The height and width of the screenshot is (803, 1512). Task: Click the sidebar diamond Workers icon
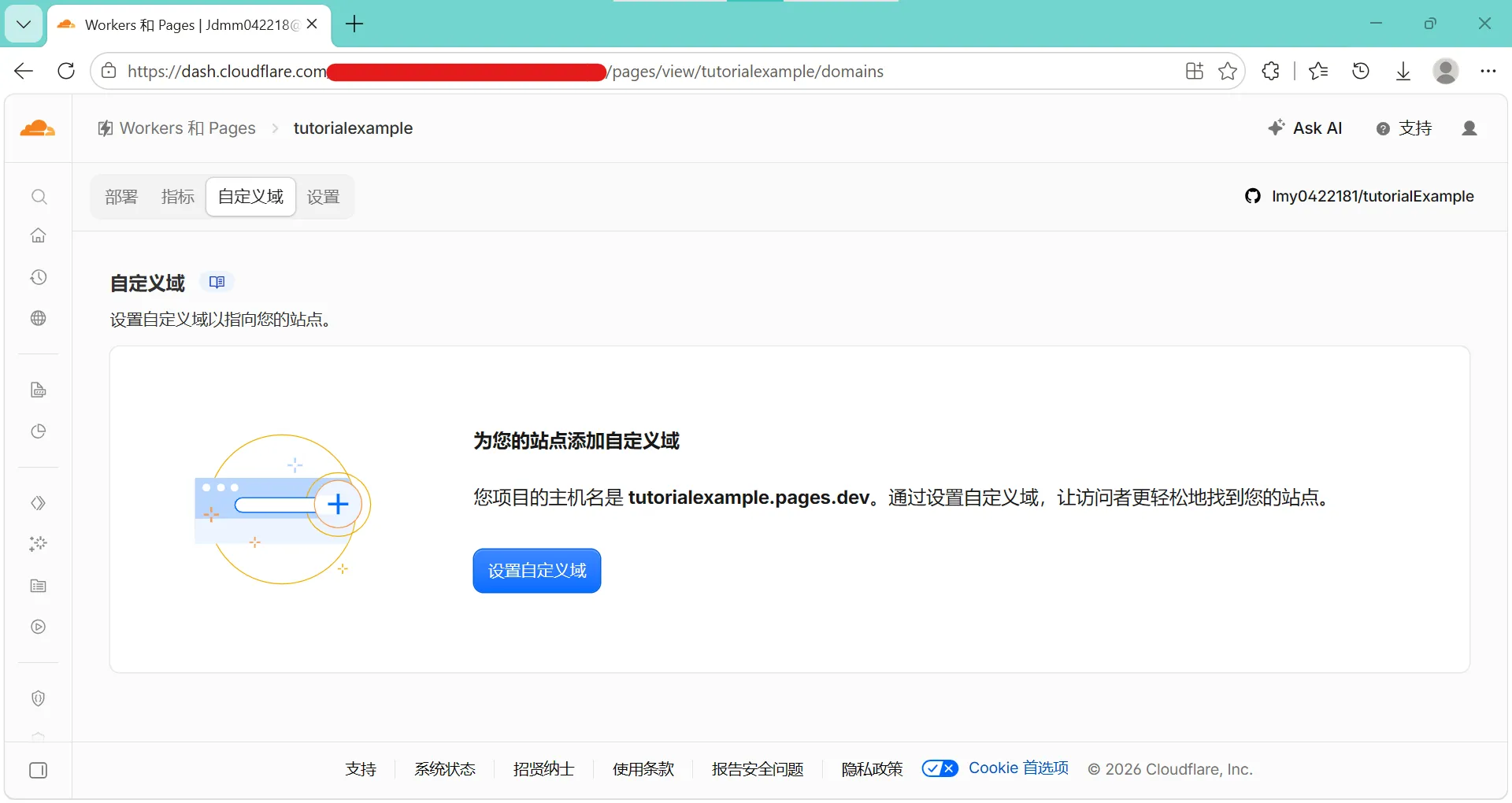39,503
